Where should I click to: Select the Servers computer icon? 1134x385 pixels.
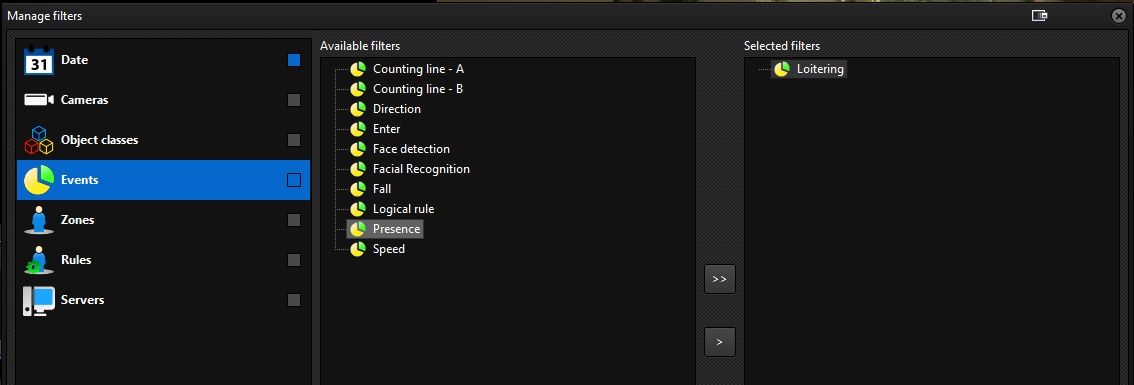click(39, 300)
